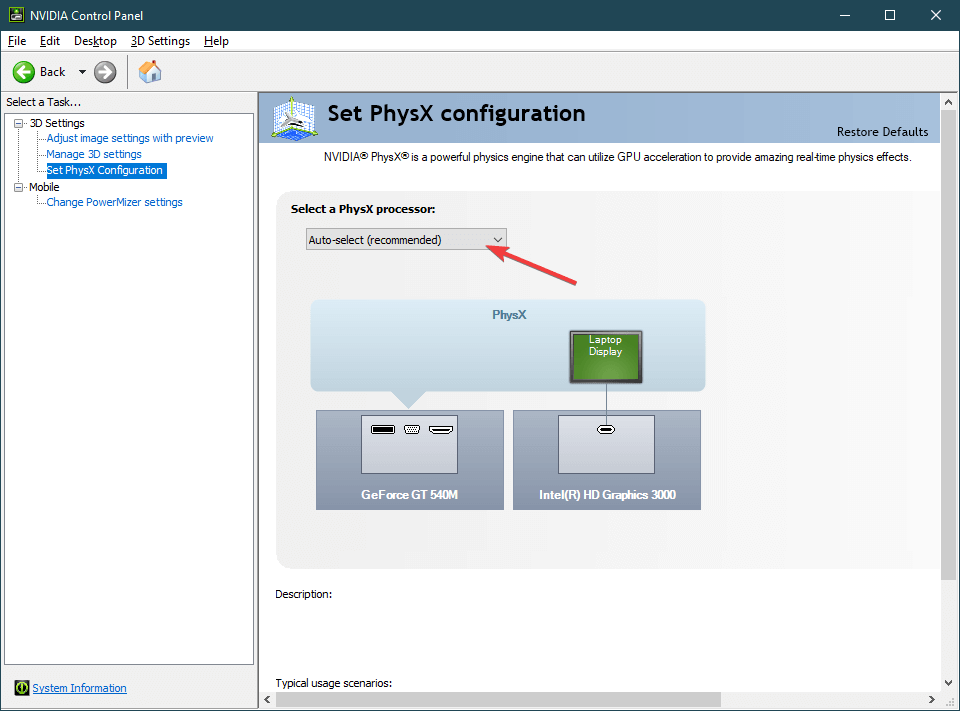
Task: Open the Back history dropdown arrow
Action: point(82,72)
